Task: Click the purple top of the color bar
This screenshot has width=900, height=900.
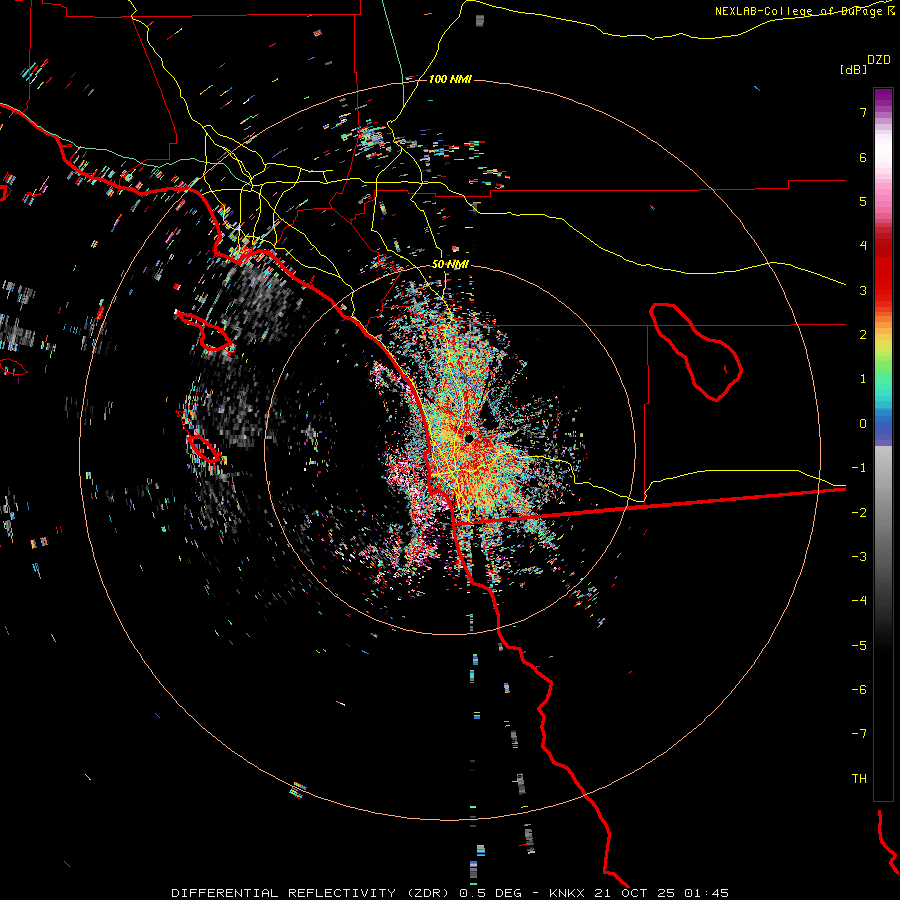Action: [883, 96]
